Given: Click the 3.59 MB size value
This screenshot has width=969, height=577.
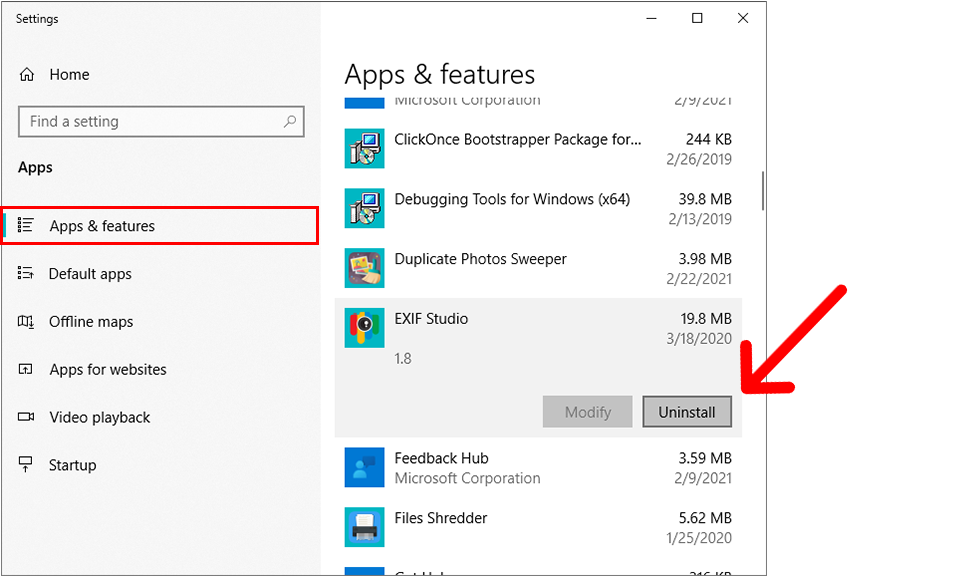Looking at the screenshot, I should [705, 458].
